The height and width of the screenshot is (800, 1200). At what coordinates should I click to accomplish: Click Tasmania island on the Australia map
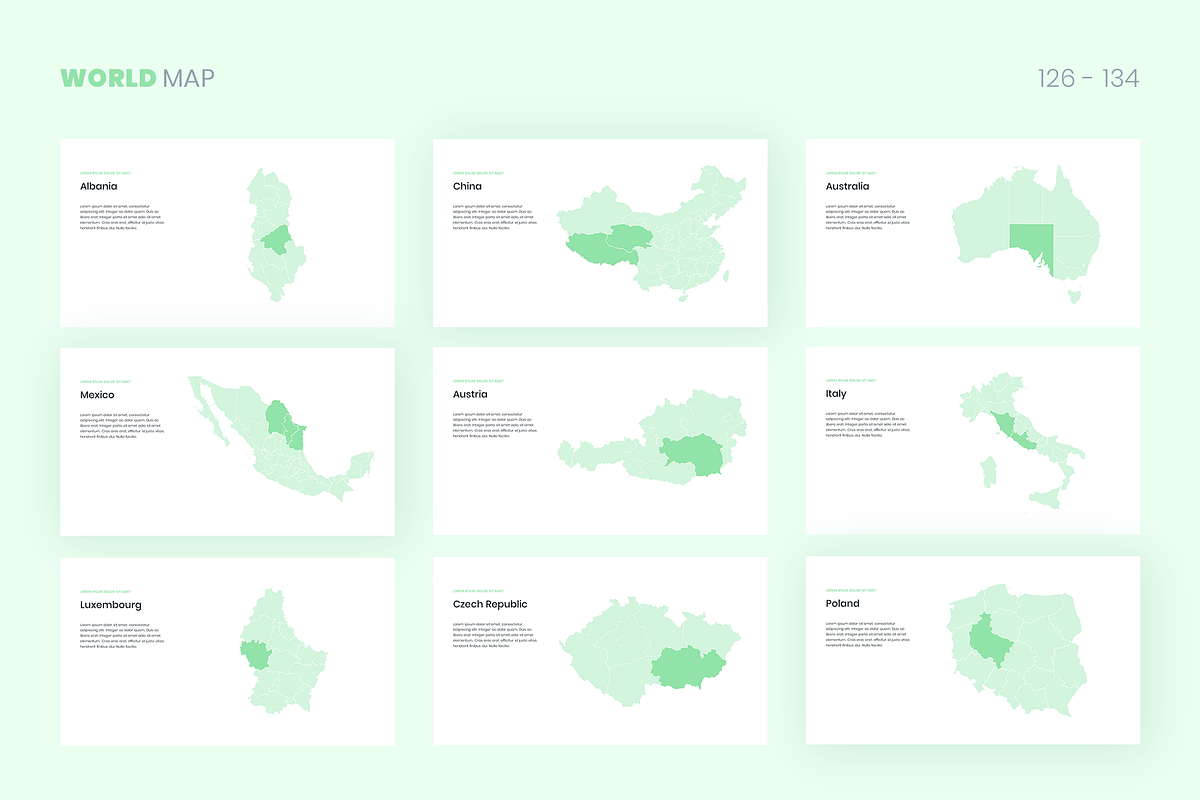1075,296
